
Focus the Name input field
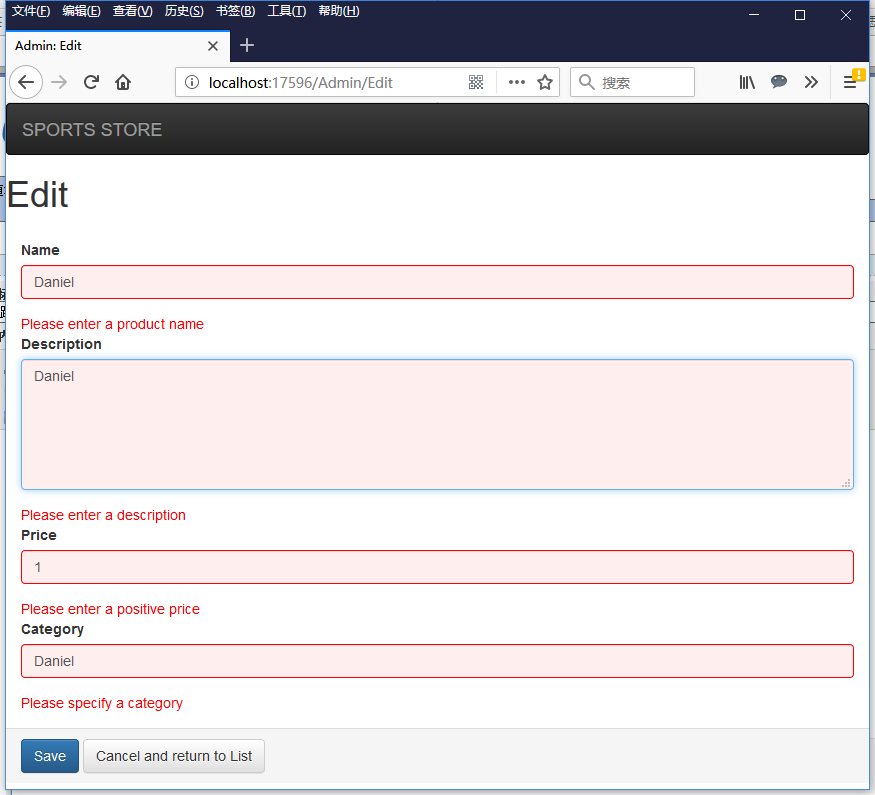[x=438, y=282]
